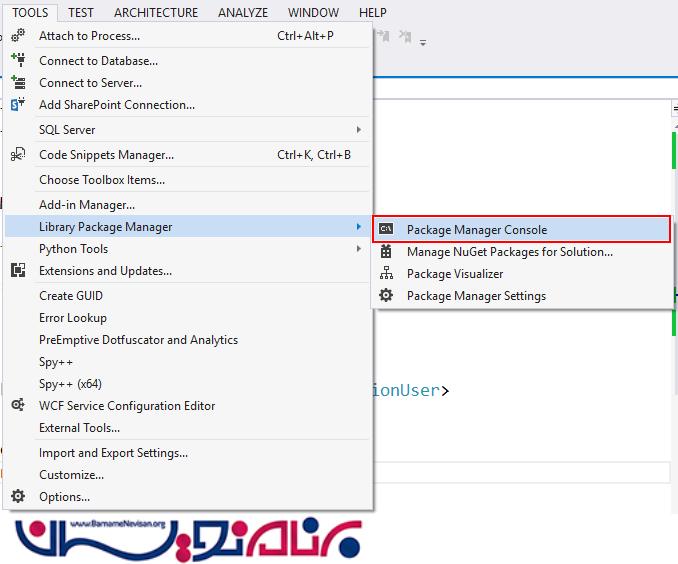Click the Attach to Process icon

(18, 36)
